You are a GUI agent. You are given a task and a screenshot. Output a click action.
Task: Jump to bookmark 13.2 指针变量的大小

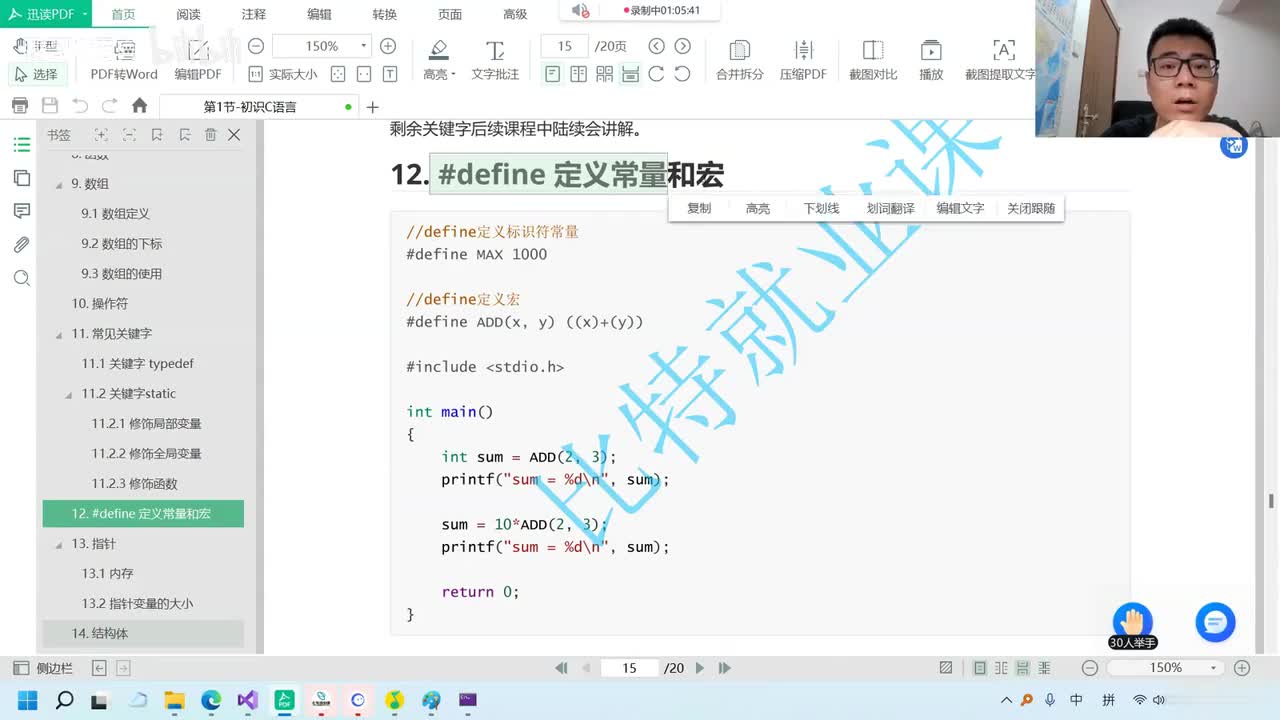tap(137, 604)
